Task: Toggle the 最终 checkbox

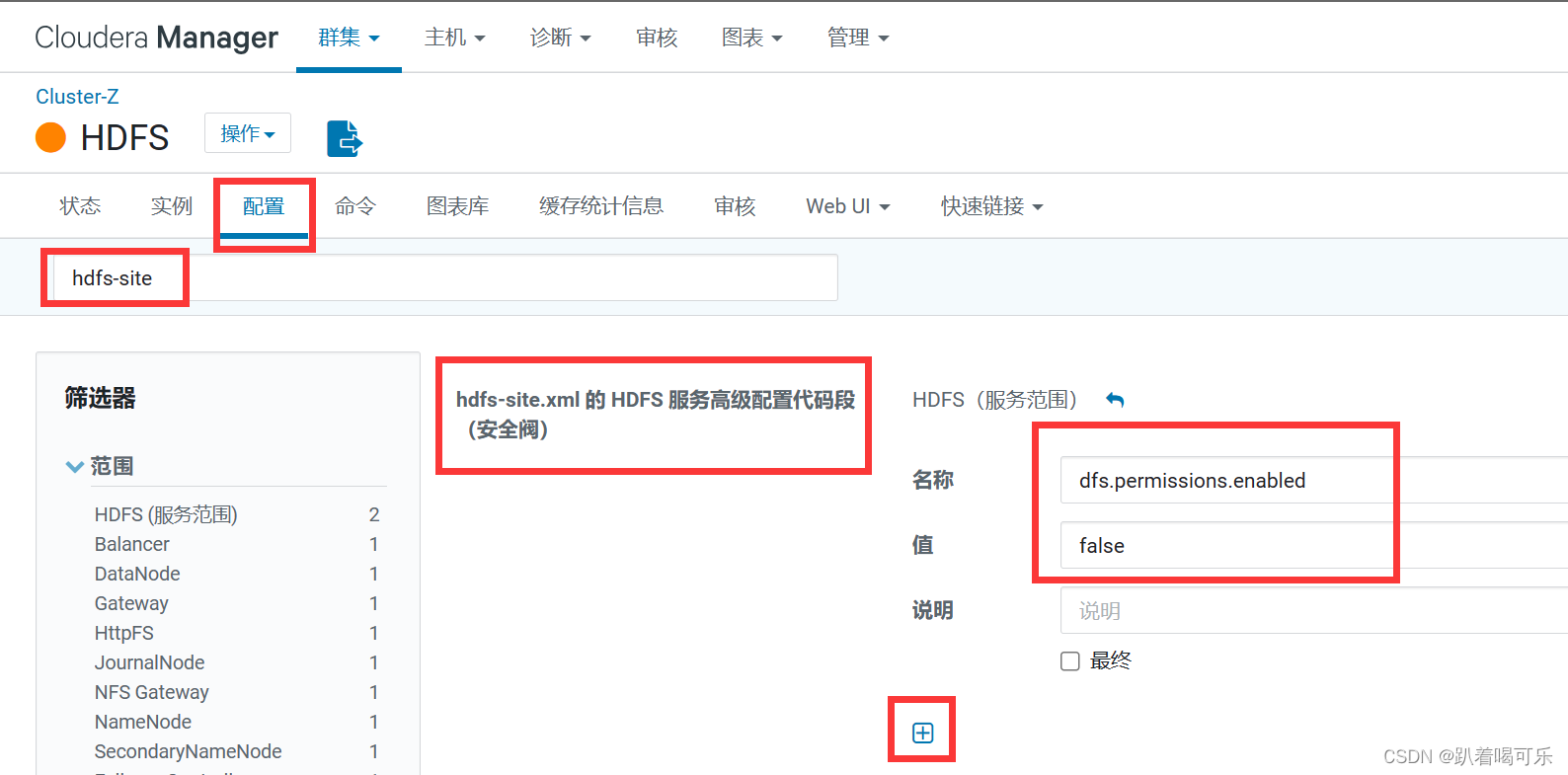Action: pyautogui.click(x=1070, y=661)
